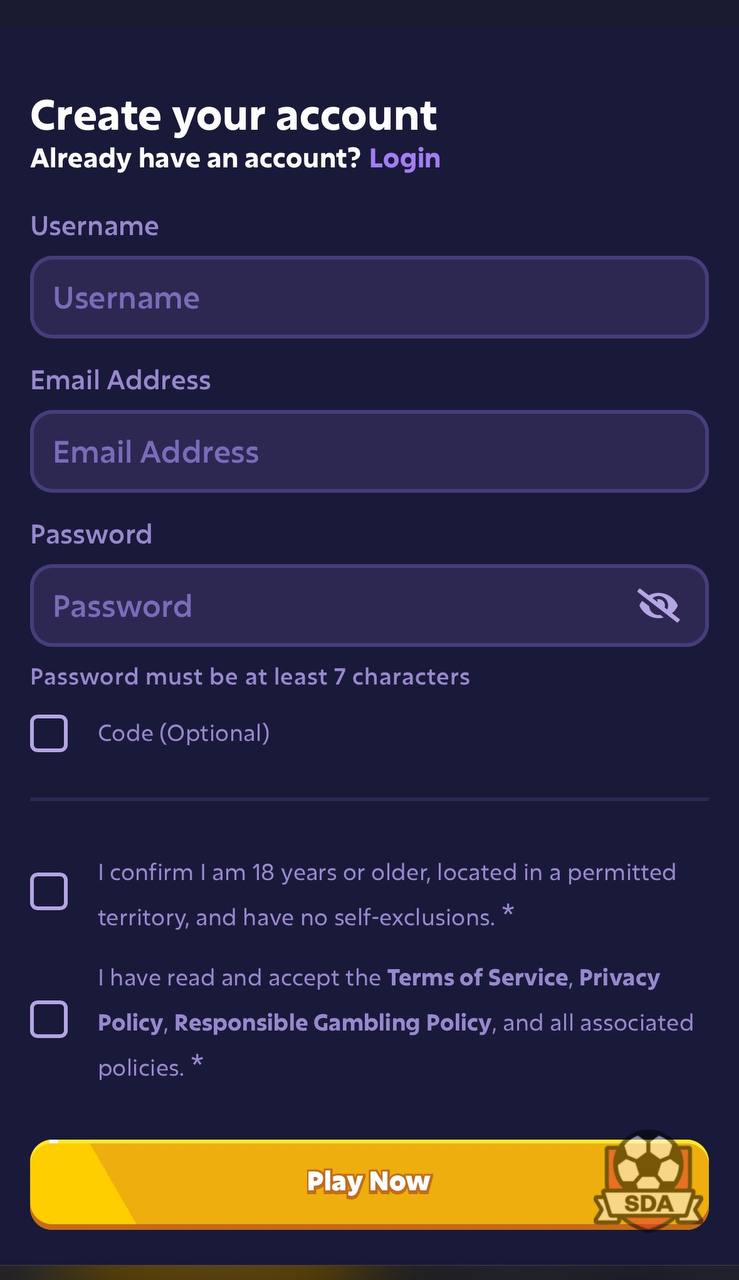Click the Email Address label above the field
739x1280 pixels.
(x=121, y=380)
